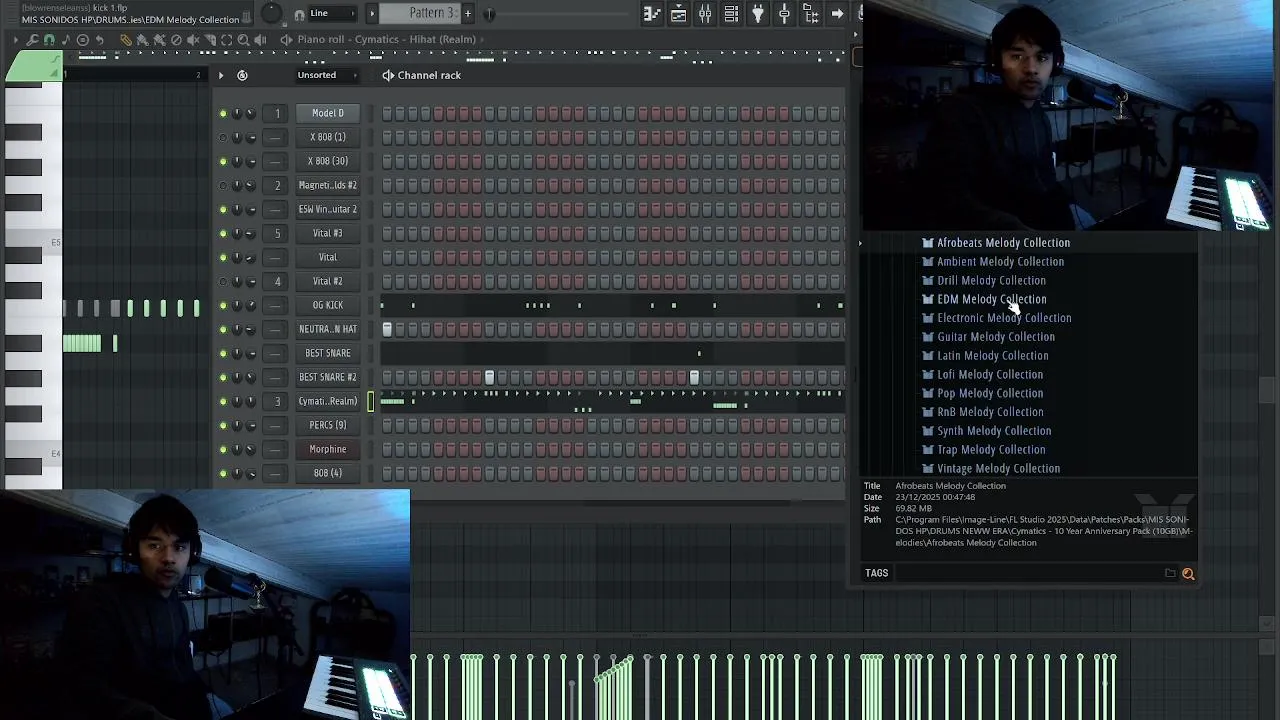This screenshot has width=1280, height=720.
Task: Mute the OG KICK channel LED
Action: pyautogui.click(x=223, y=305)
